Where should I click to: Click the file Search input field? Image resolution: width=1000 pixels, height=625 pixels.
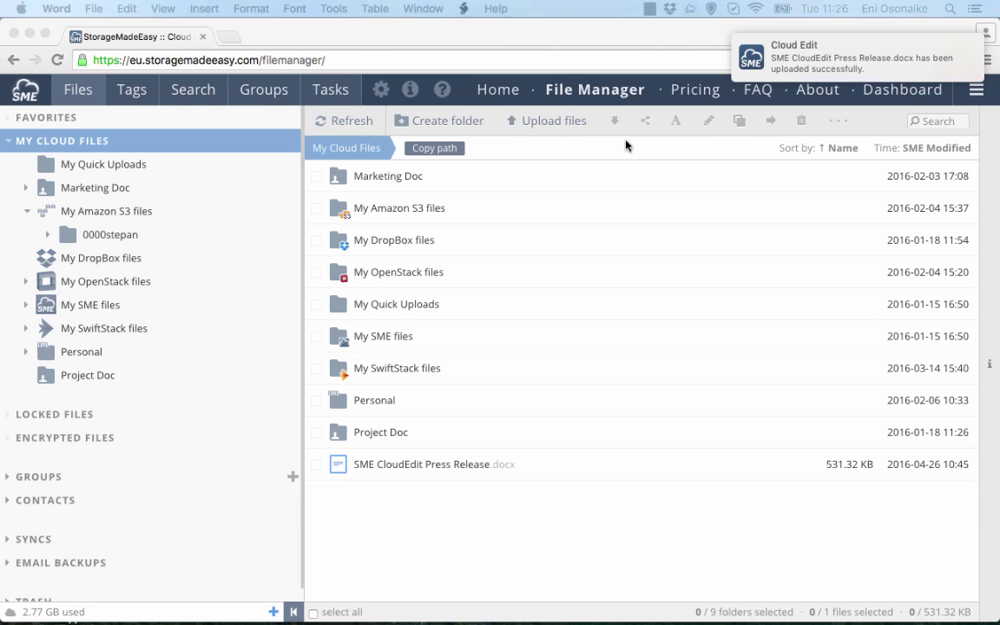(x=938, y=121)
